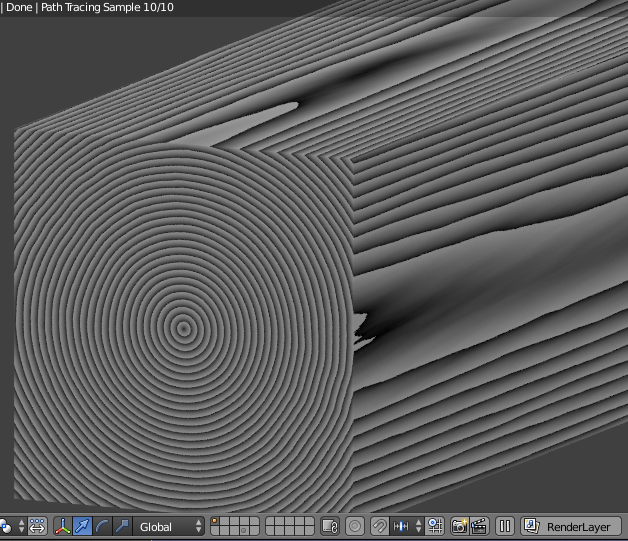Render OpenGL animation clapperboard icon
Viewport: 628px width, 541px height.
[479, 526]
